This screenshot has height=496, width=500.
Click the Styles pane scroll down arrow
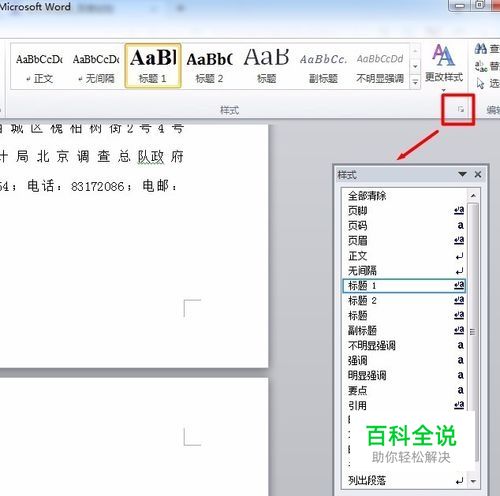pyautogui.click(x=473, y=481)
